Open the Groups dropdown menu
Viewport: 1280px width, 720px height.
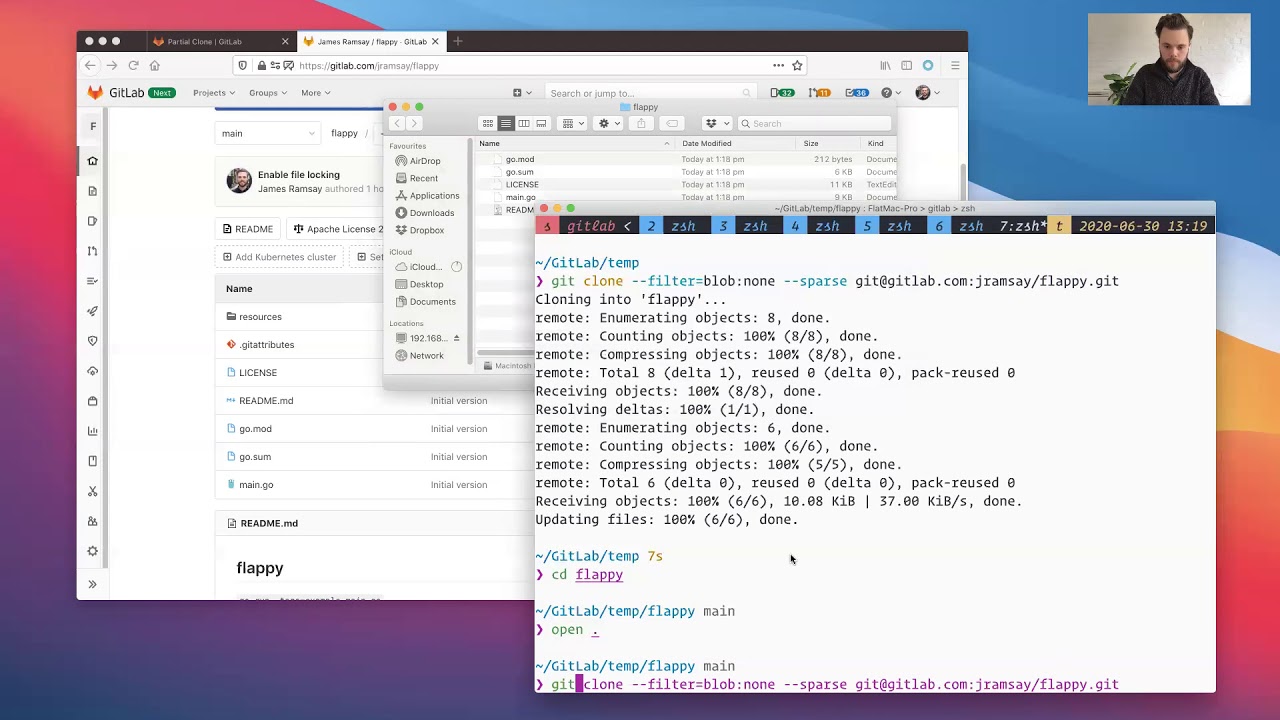click(x=268, y=93)
